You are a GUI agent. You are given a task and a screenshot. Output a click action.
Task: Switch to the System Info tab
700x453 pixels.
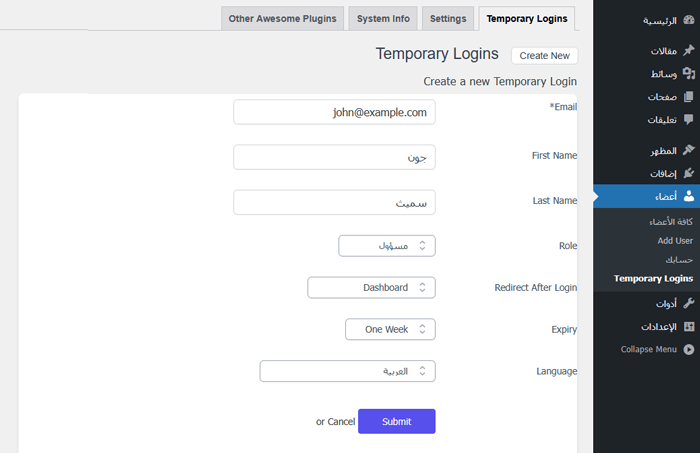[383, 18]
